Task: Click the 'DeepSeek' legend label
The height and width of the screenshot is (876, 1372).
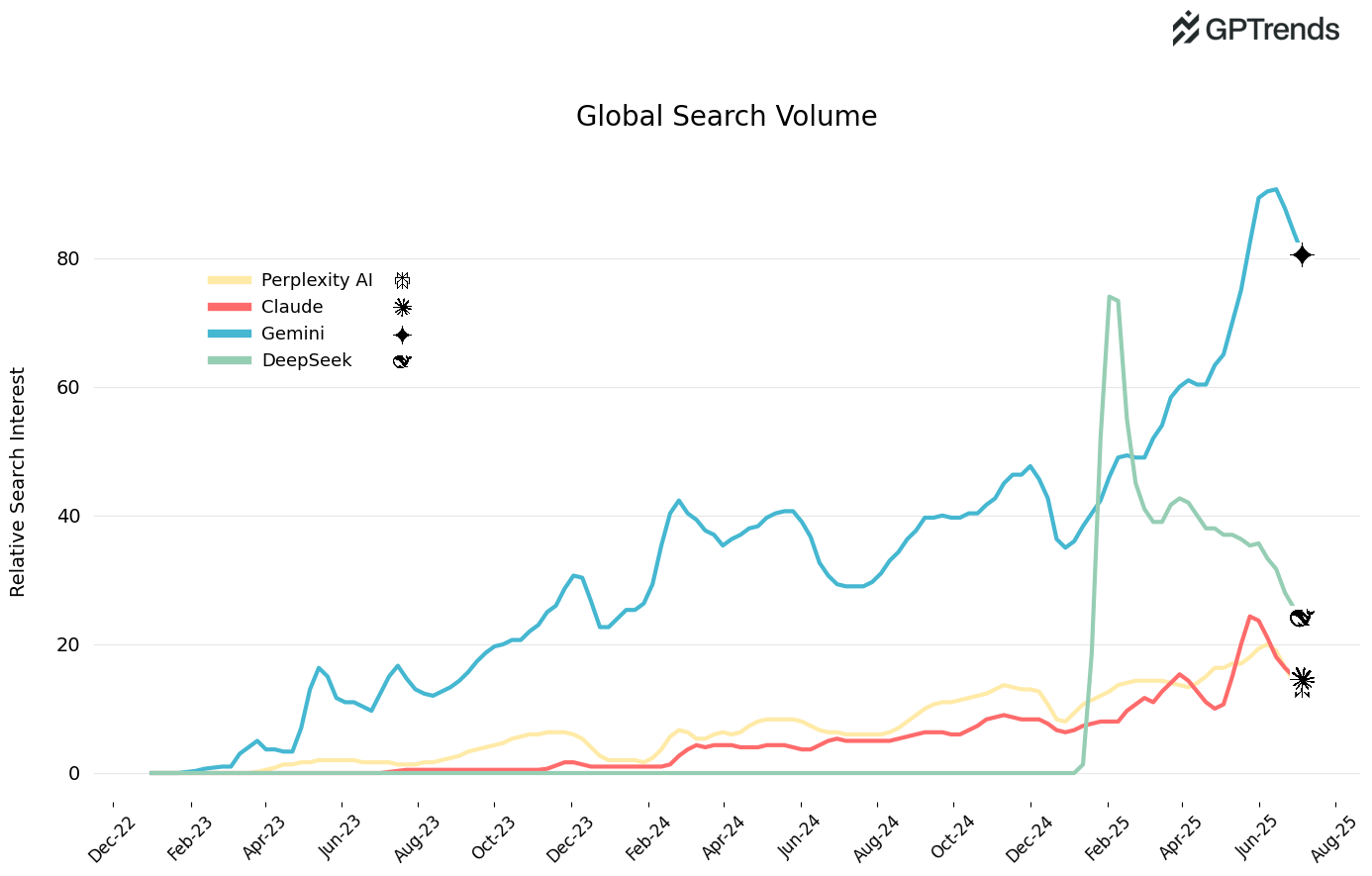Action: [x=307, y=360]
